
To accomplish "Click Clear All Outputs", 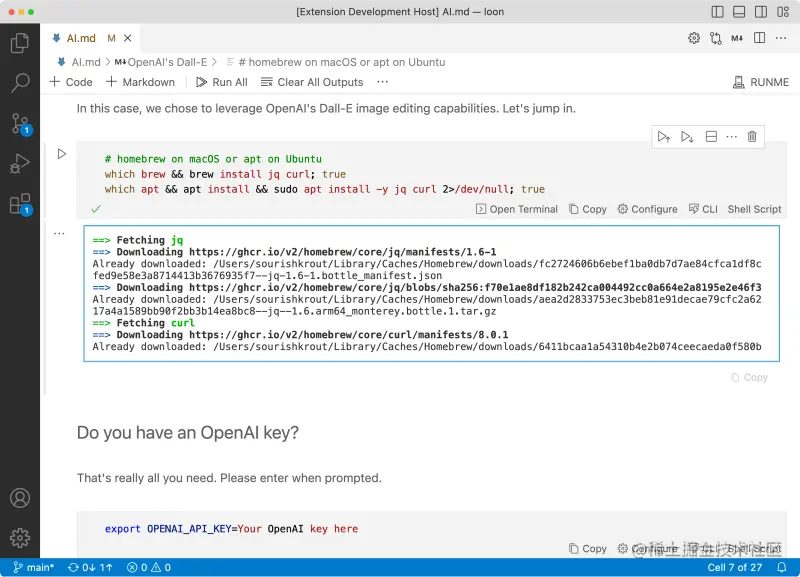I will (312, 82).
